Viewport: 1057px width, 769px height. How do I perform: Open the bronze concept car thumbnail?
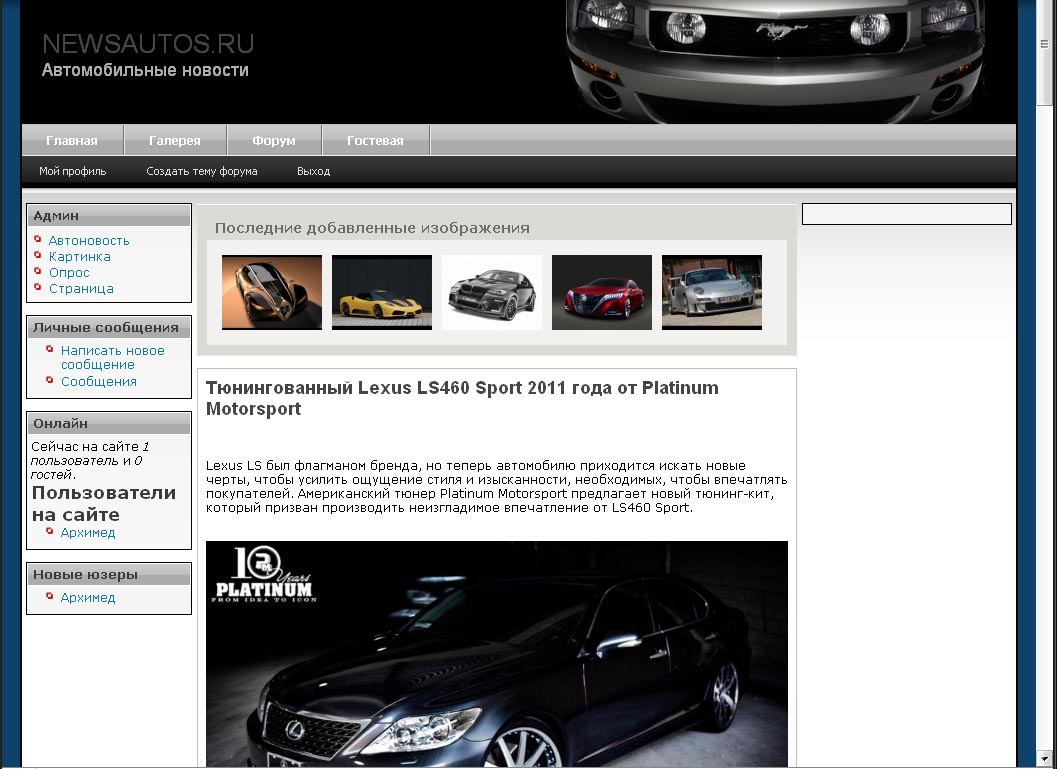272,292
